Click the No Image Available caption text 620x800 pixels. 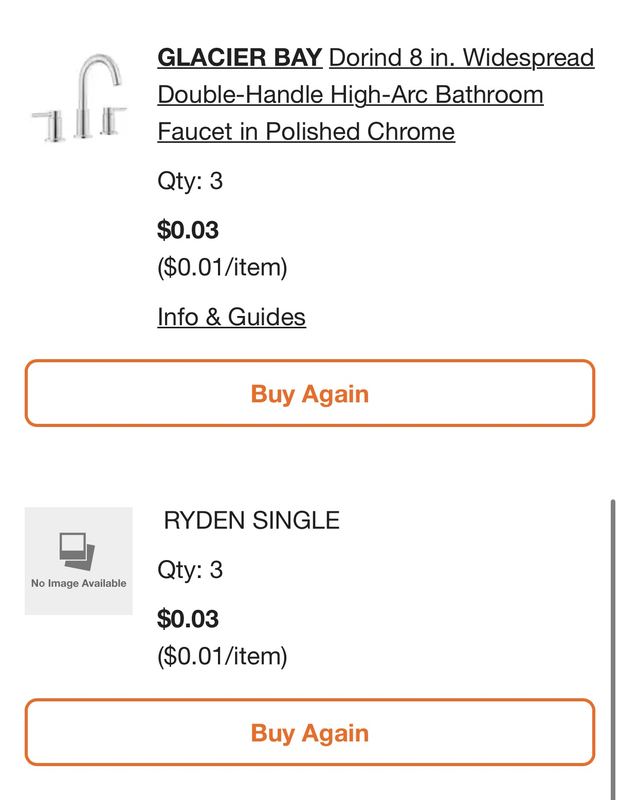tap(79, 583)
